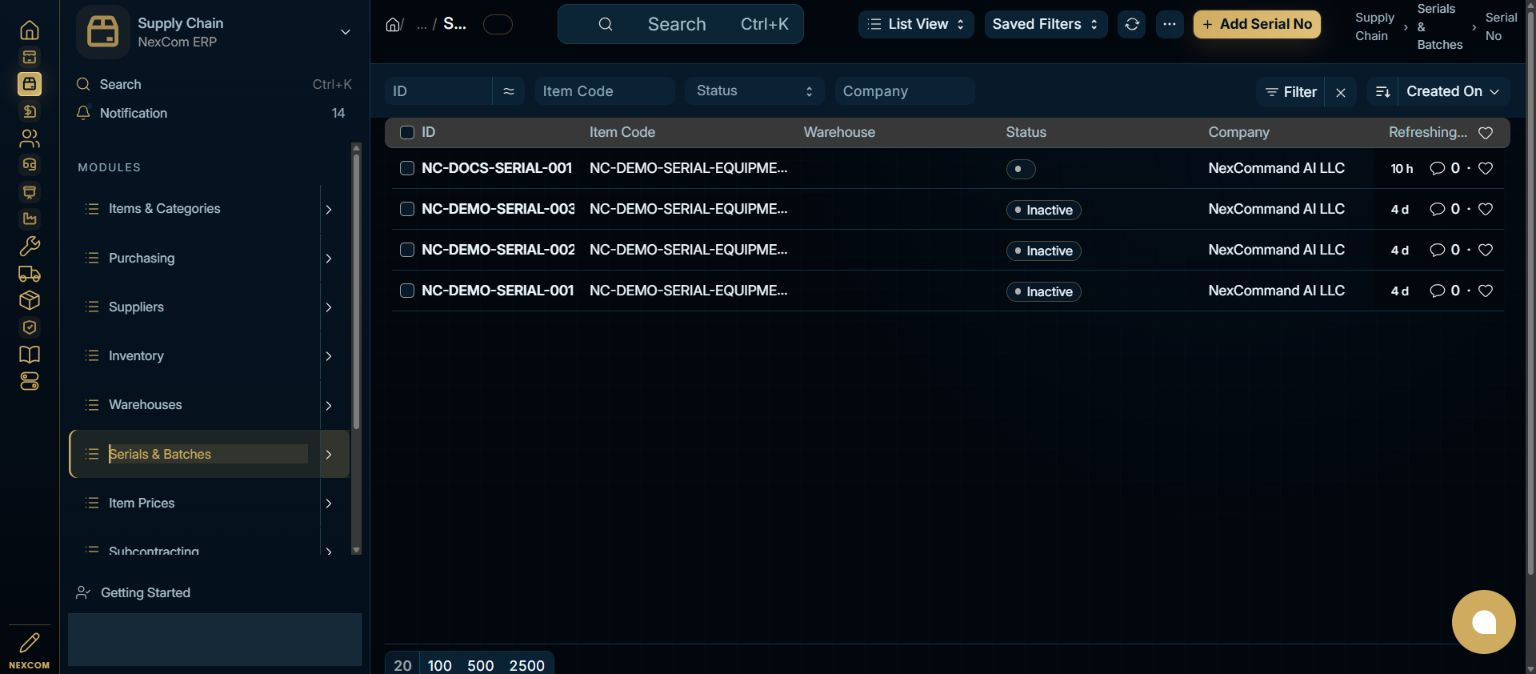The height and width of the screenshot is (674, 1536).
Task: Expand Serials & Batches chevron
Action: pyautogui.click(x=328, y=454)
